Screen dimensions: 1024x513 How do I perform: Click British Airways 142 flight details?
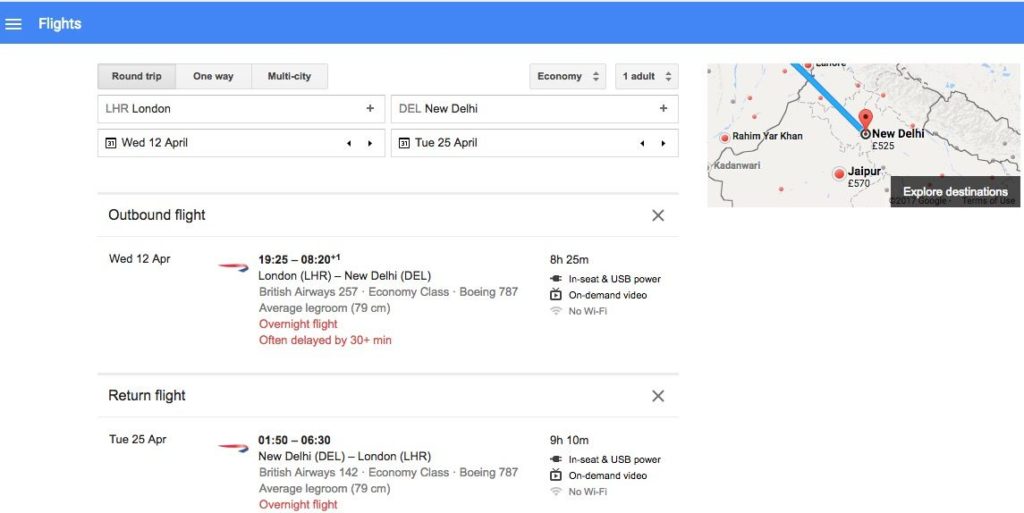[389, 473]
